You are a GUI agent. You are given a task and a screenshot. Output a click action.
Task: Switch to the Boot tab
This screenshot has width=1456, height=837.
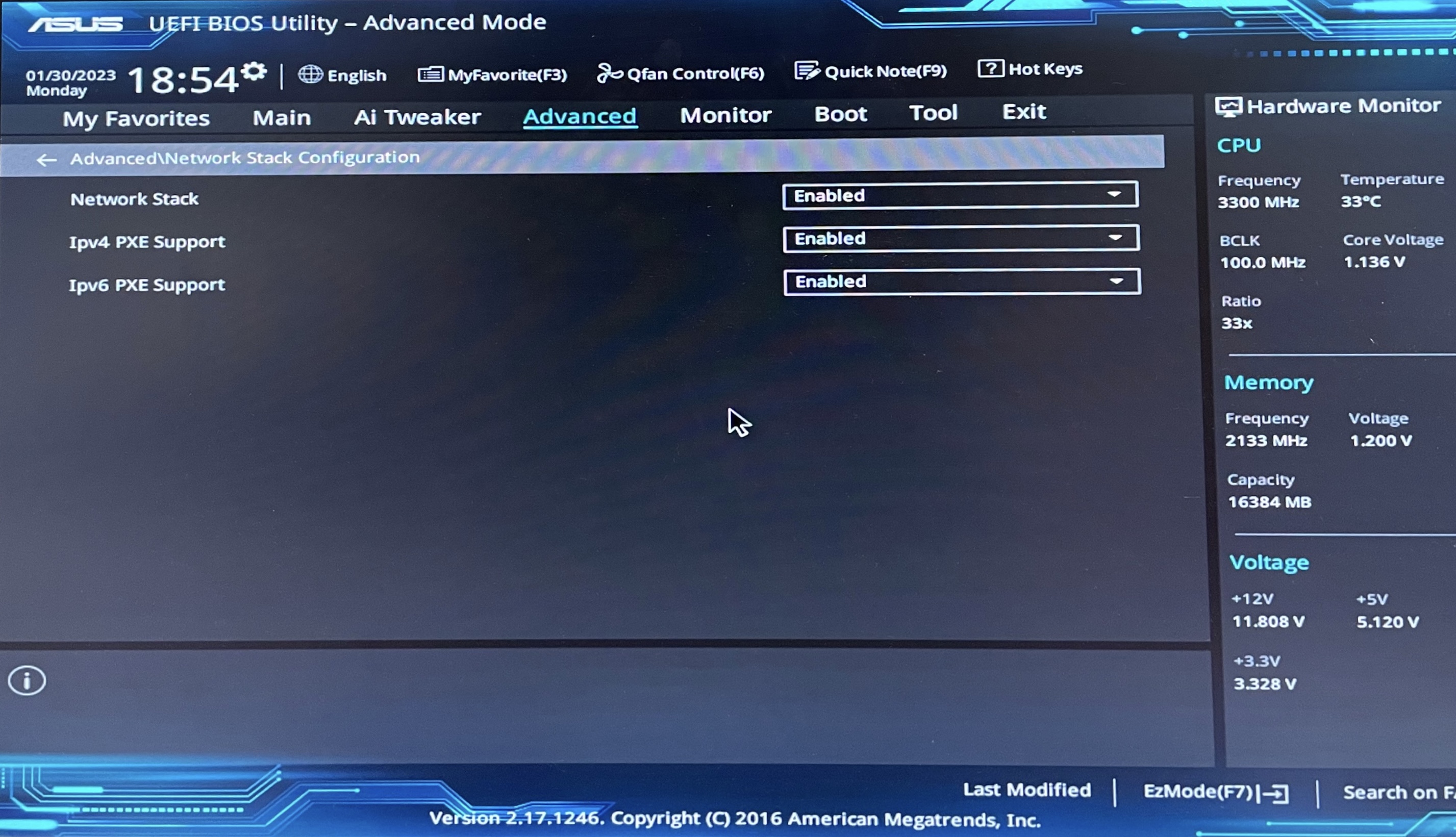[840, 114]
